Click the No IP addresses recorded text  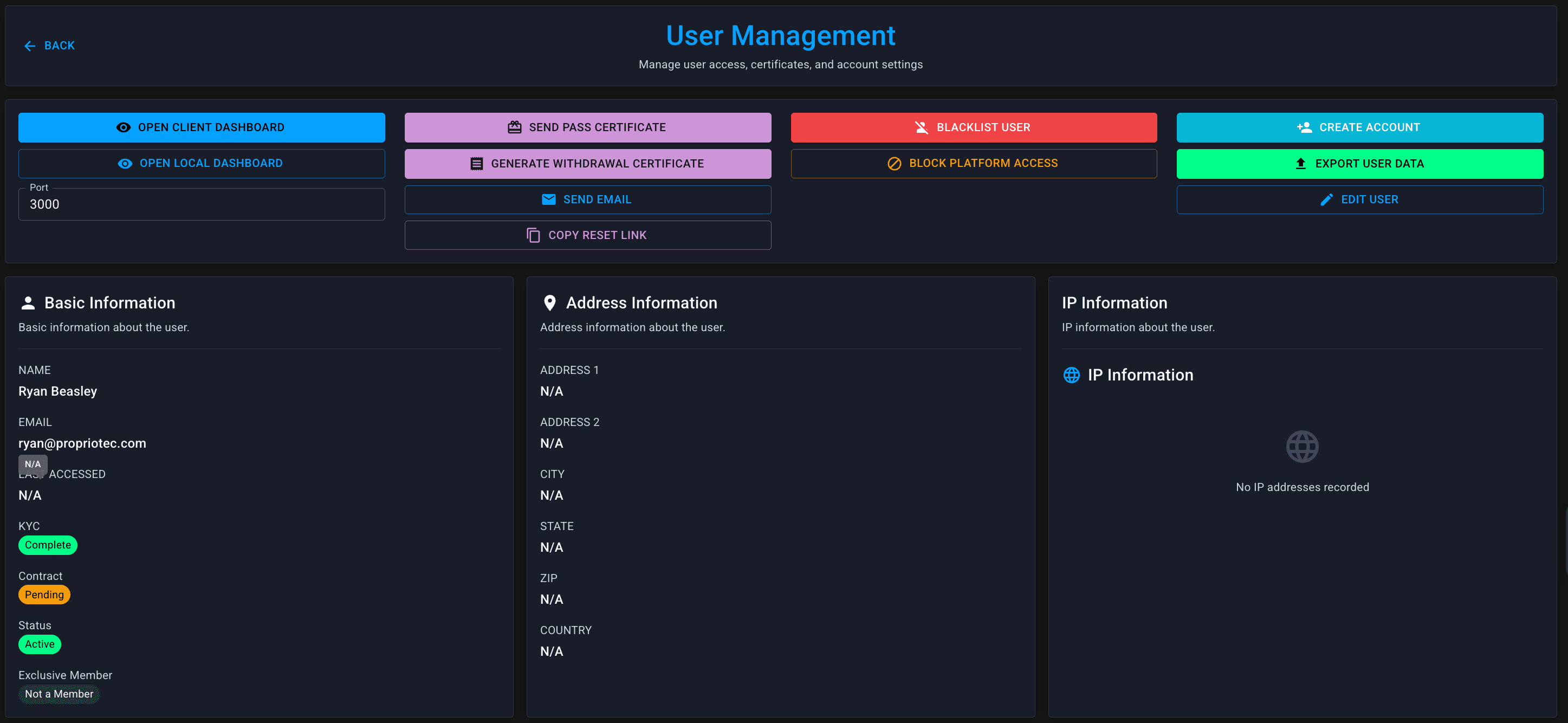coord(1302,487)
